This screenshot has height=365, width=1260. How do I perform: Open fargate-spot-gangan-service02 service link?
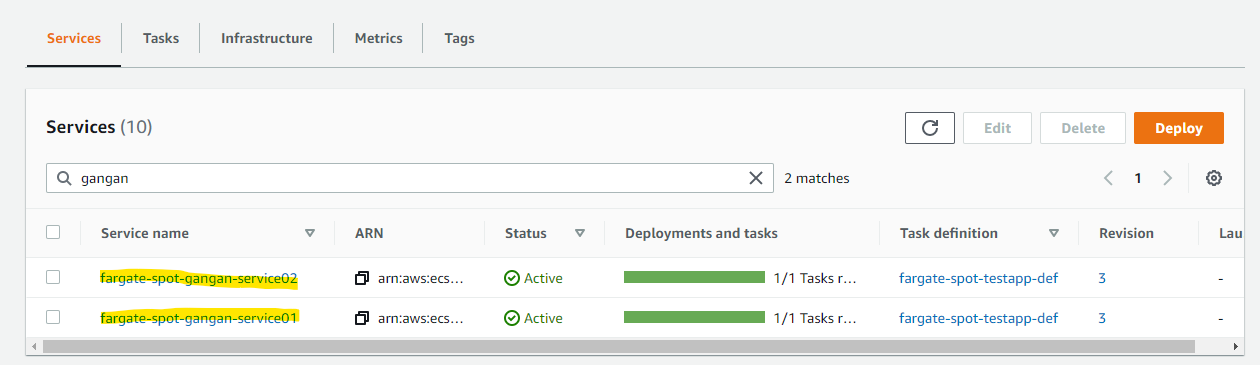pyautogui.click(x=199, y=278)
